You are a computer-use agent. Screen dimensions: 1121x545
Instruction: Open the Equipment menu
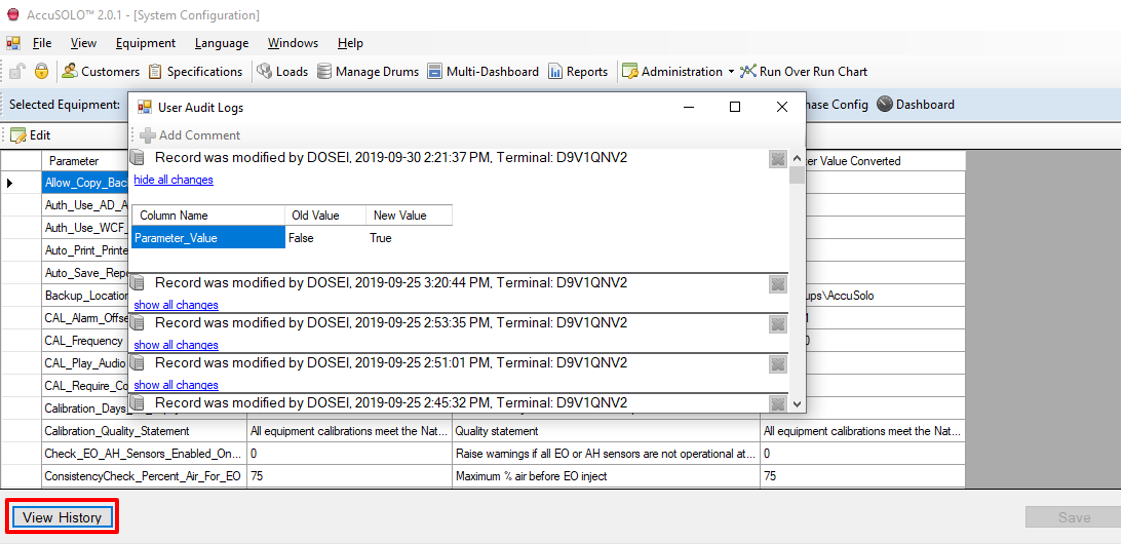coord(145,43)
